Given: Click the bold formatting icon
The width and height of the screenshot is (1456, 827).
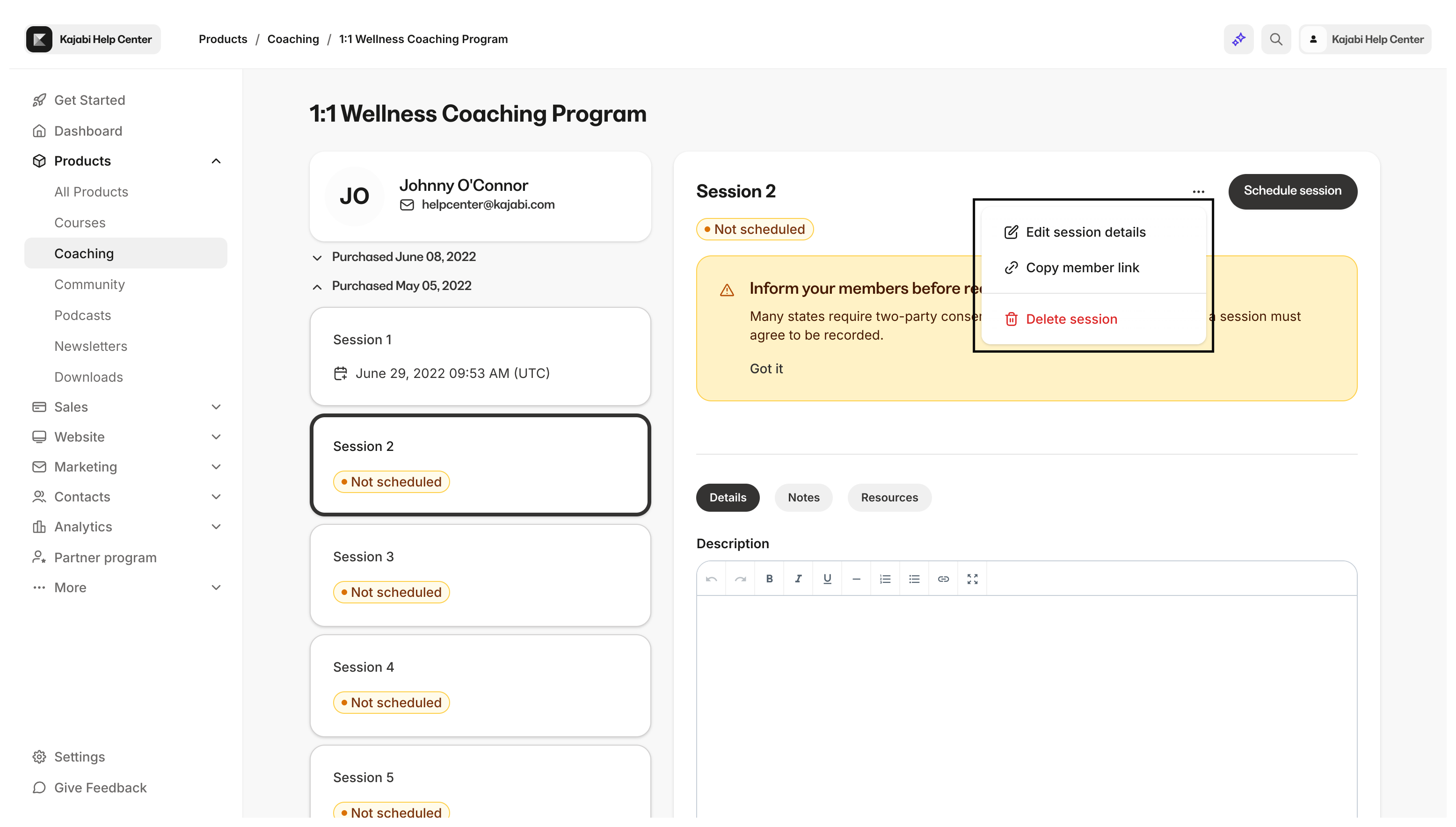Looking at the screenshot, I should (769, 579).
